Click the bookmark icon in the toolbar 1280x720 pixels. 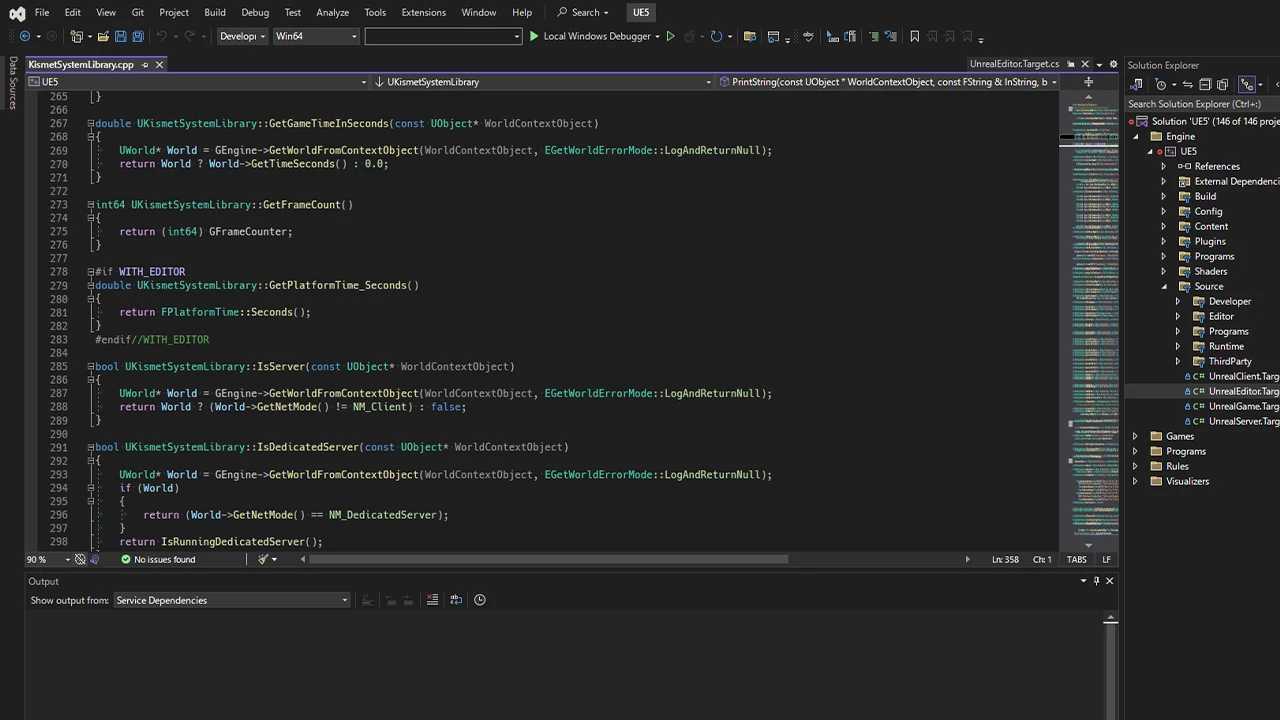click(914, 37)
